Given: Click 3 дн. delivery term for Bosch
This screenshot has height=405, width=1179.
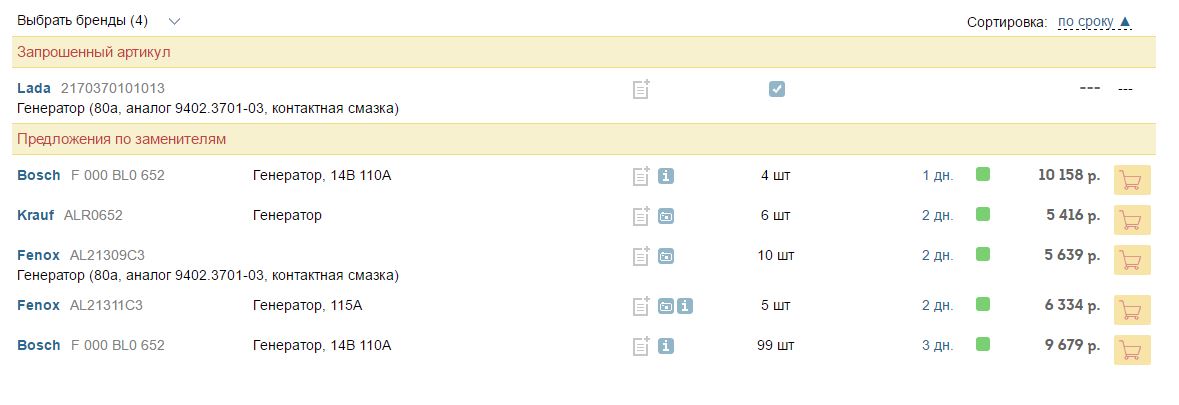Looking at the screenshot, I should click(938, 346).
